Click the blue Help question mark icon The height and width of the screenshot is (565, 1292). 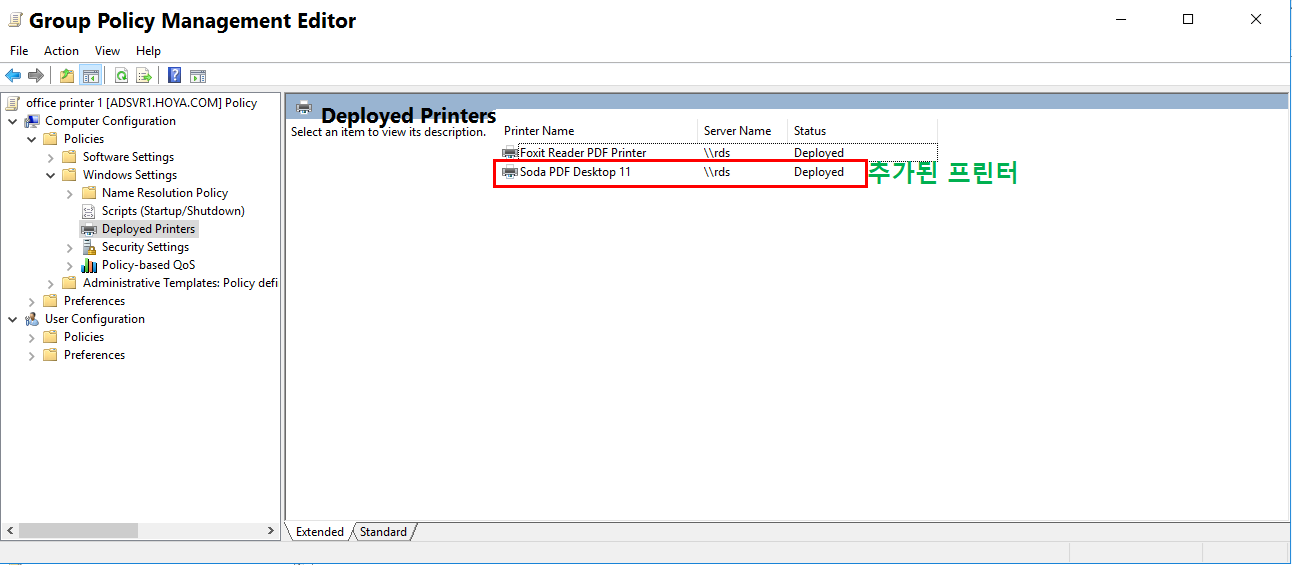(175, 75)
